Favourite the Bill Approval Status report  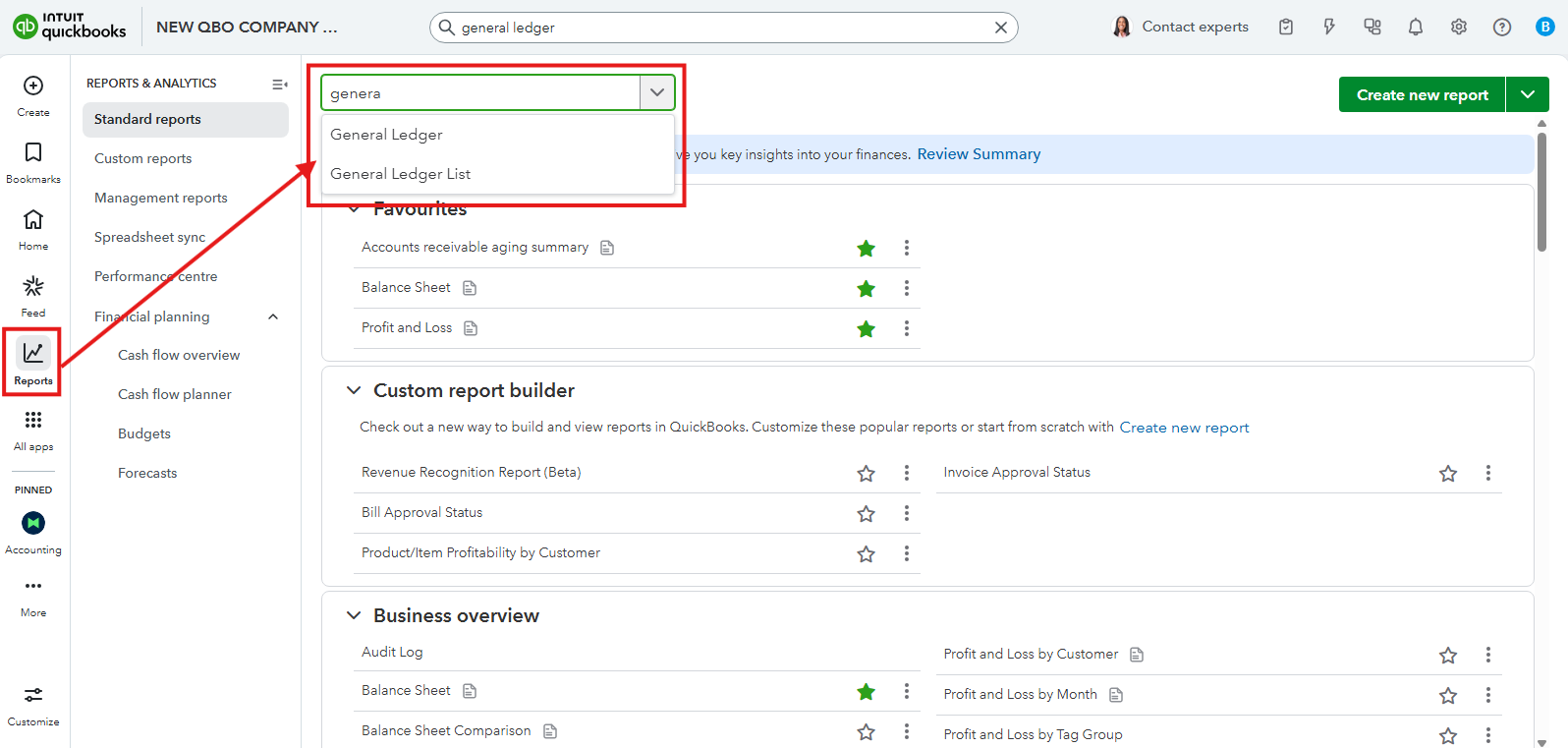pos(866,514)
